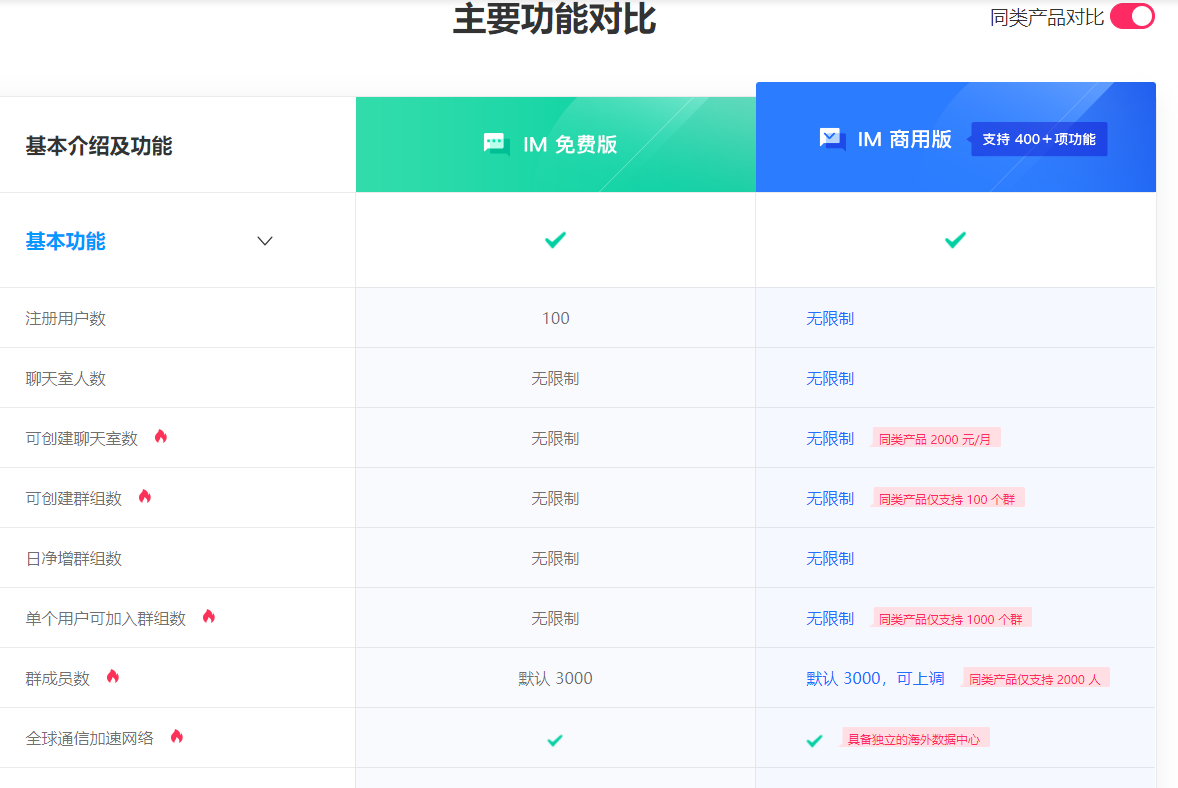
Task: Click the 商用版 checkmark for 全球通信加速网络
Action: 814,738
